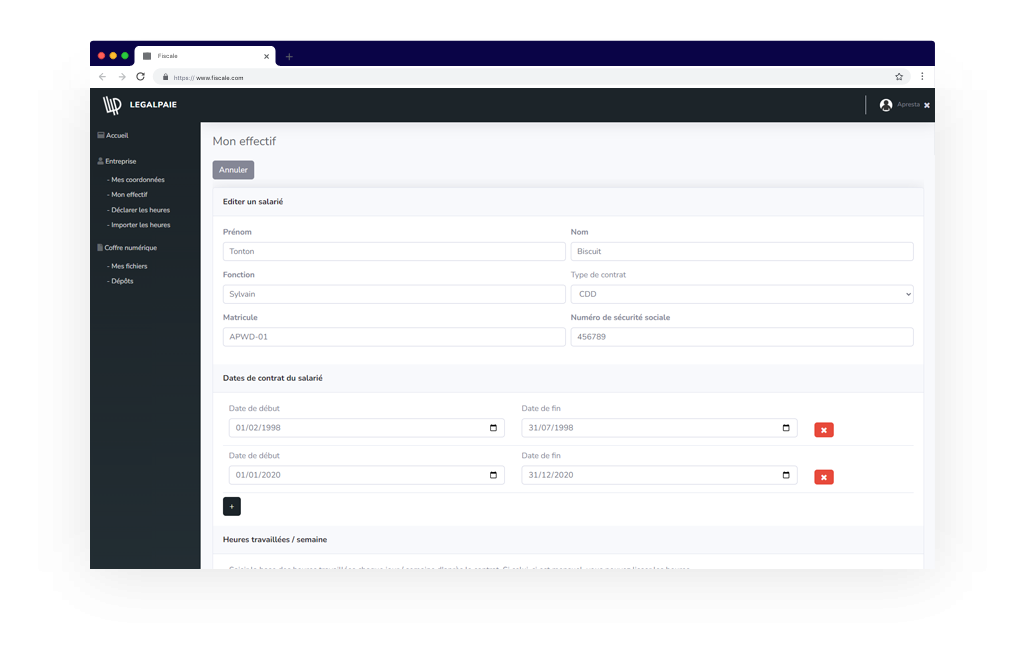Select Mes fichiers in sidebar
Image resolution: width=1025 pixels, height=662 pixels.
coord(129,266)
